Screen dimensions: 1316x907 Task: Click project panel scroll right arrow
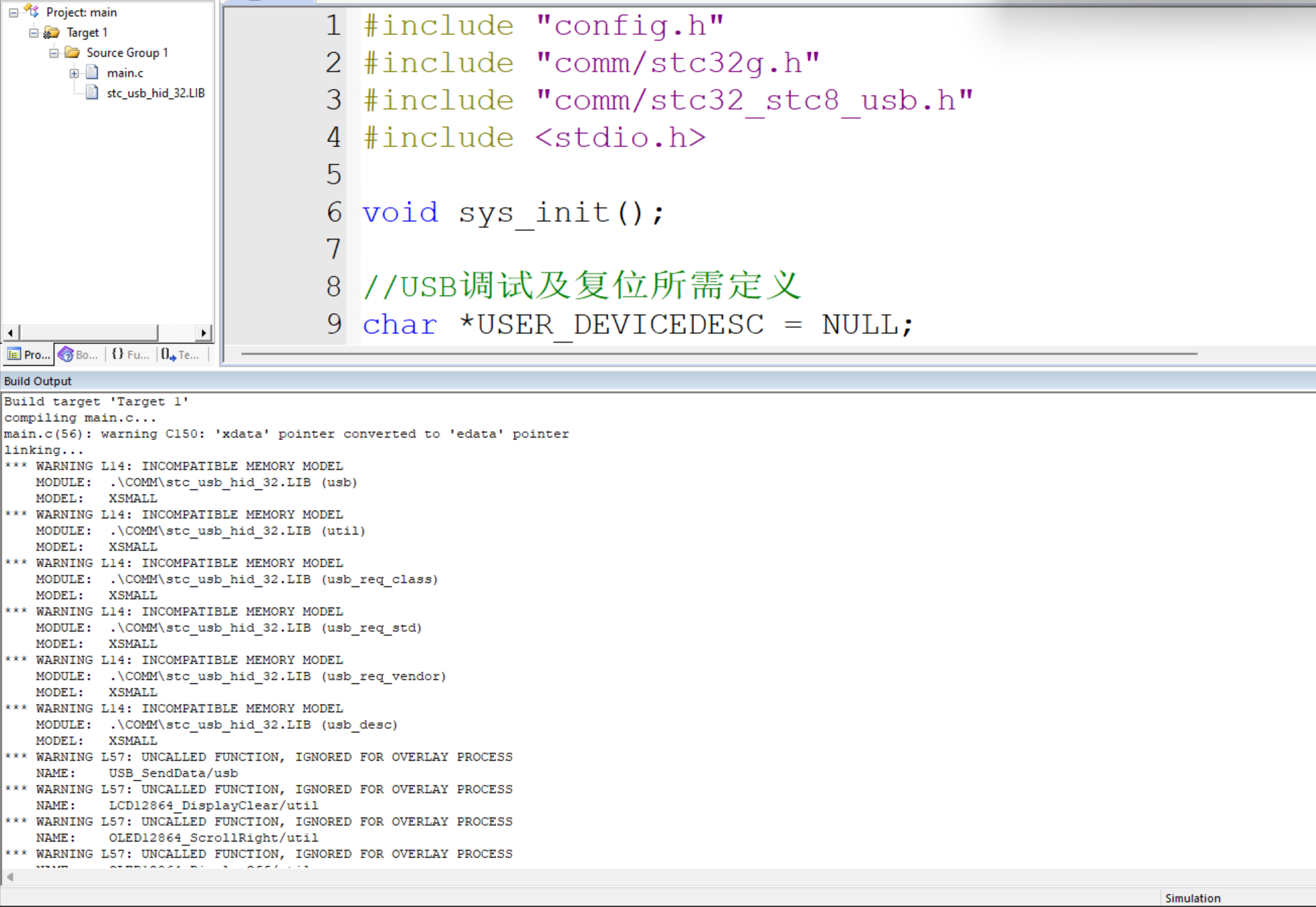click(x=204, y=333)
